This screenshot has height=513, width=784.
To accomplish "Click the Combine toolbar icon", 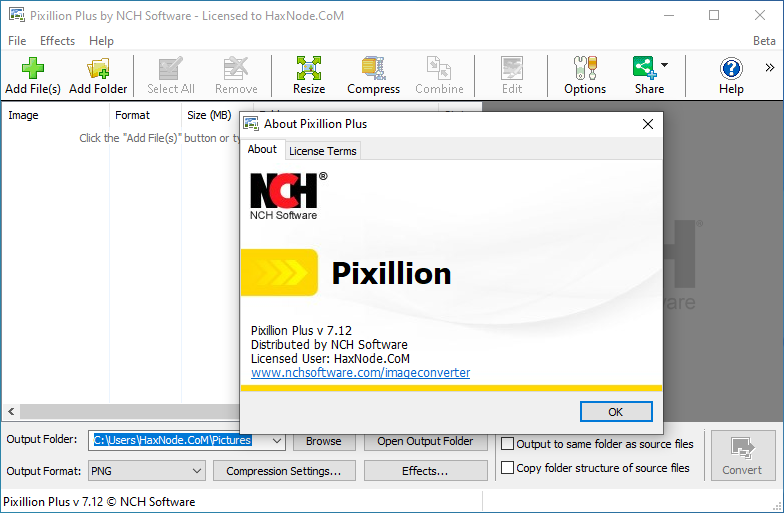I will coord(439,68).
